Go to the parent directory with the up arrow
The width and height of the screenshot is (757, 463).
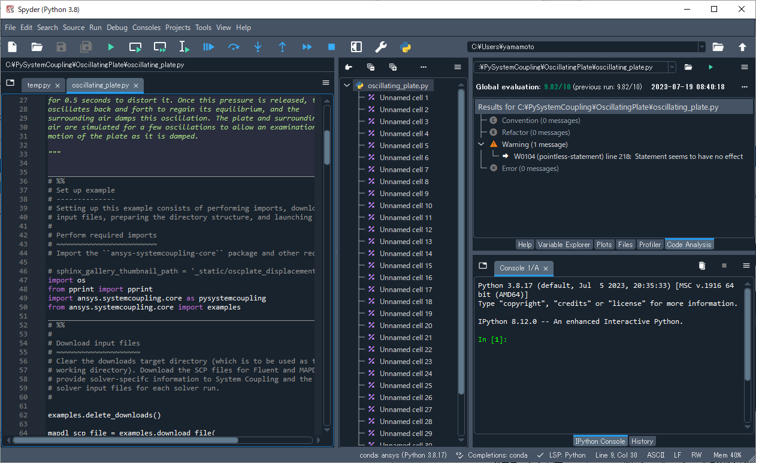point(742,47)
